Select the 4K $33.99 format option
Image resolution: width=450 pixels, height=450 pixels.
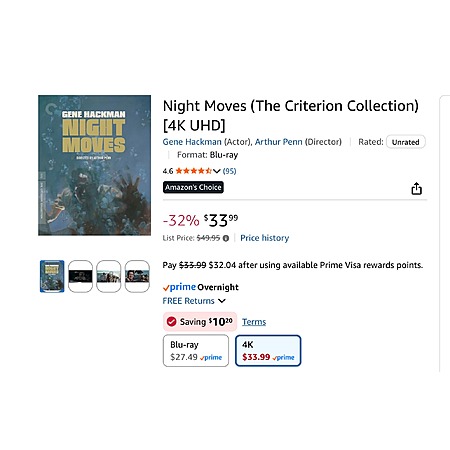tap(268, 351)
